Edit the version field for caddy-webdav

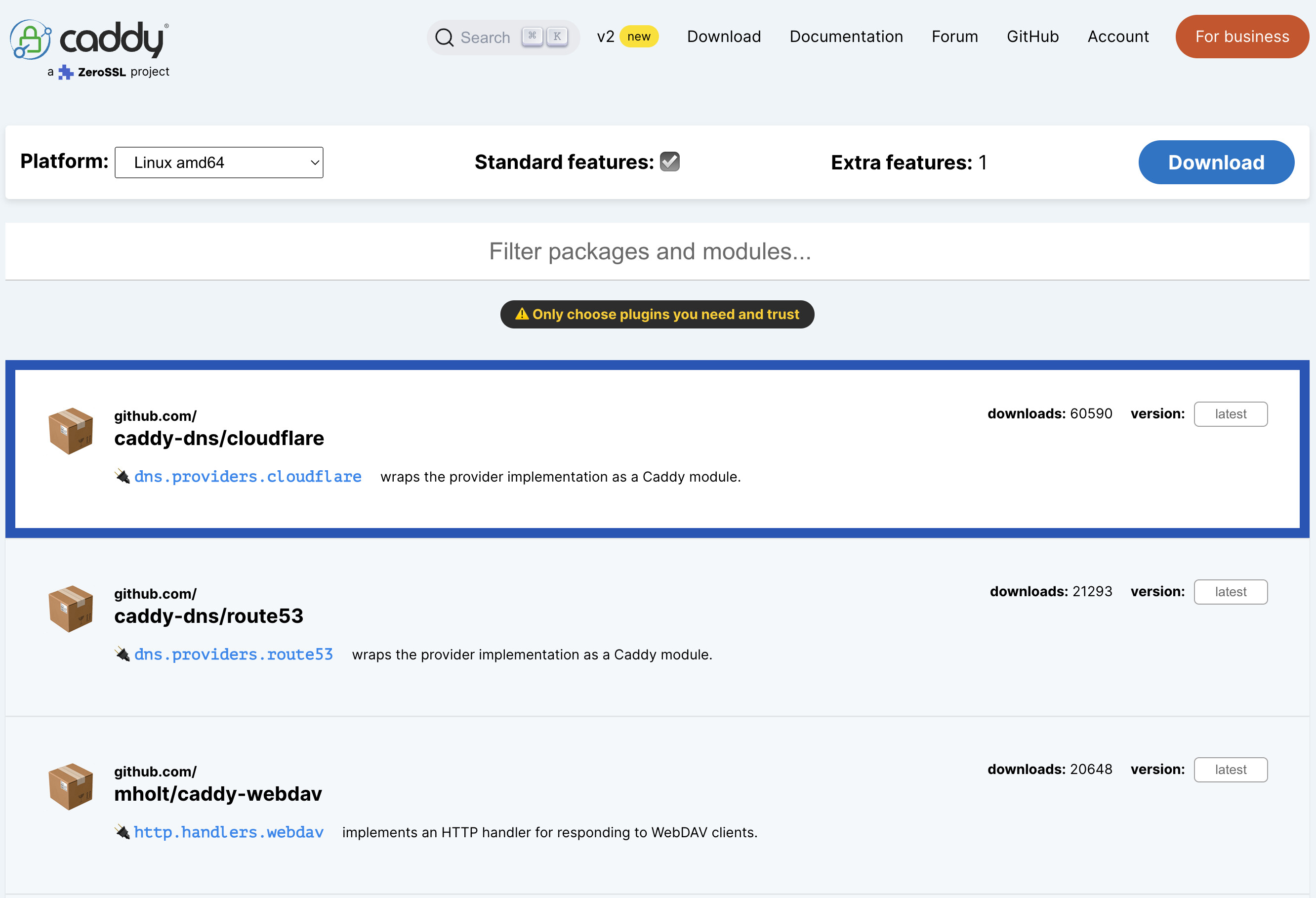[1231, 770]
